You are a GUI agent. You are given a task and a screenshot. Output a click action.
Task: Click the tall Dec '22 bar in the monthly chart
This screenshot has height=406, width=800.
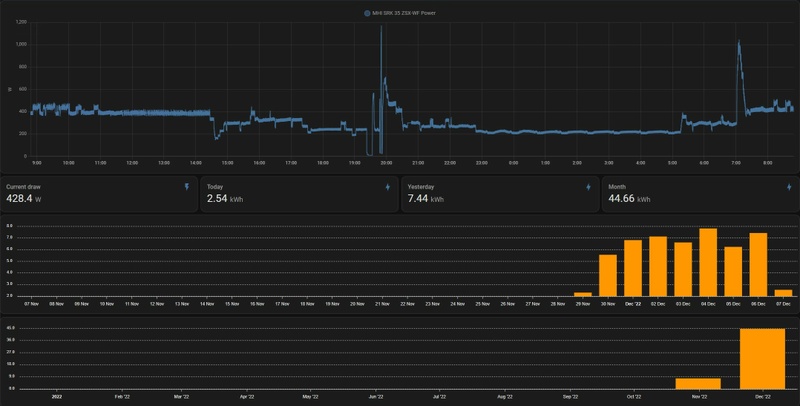pyautogui.click(x=762, y=359)
